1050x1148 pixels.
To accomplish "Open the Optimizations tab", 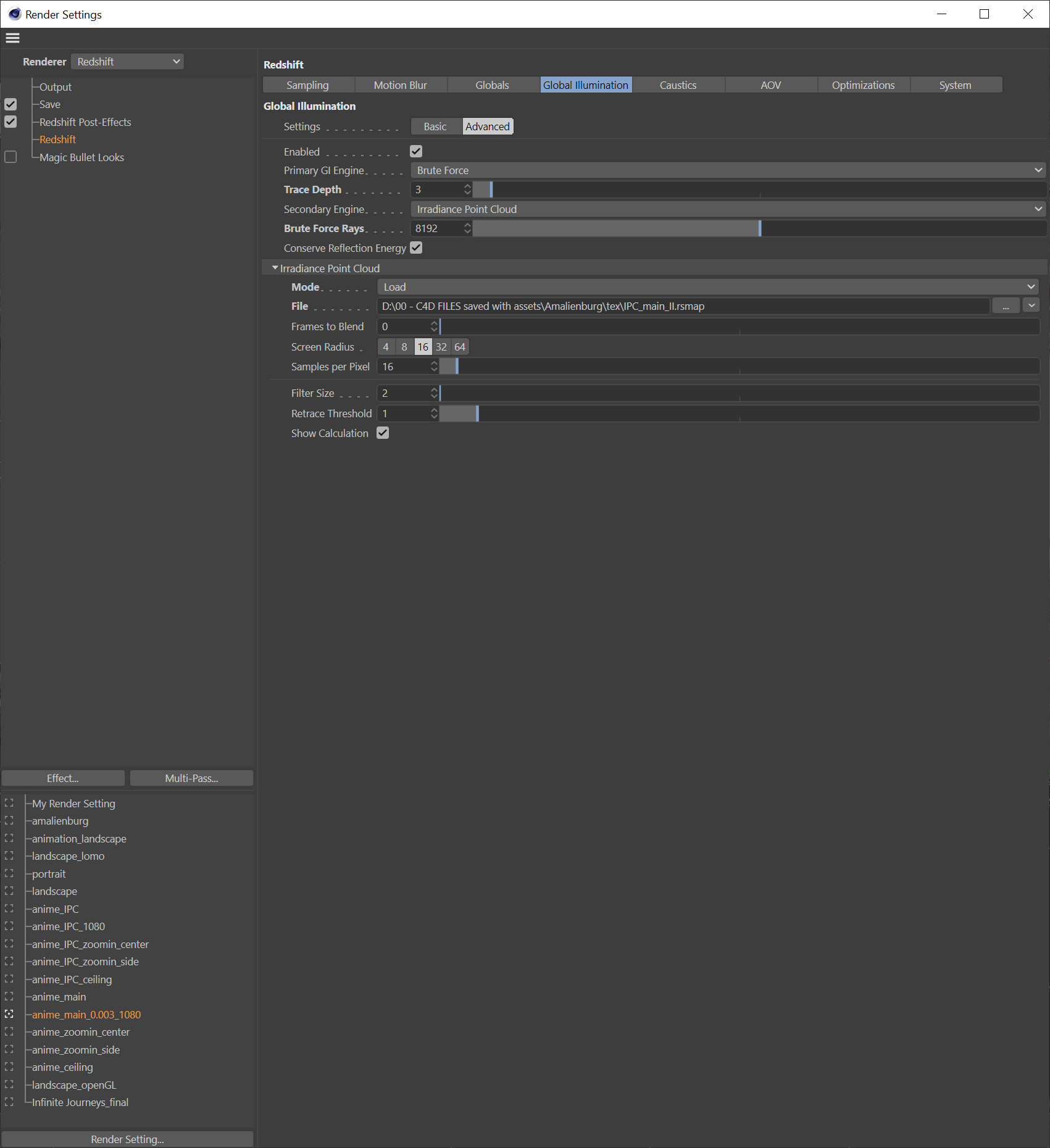I will 863,85.
